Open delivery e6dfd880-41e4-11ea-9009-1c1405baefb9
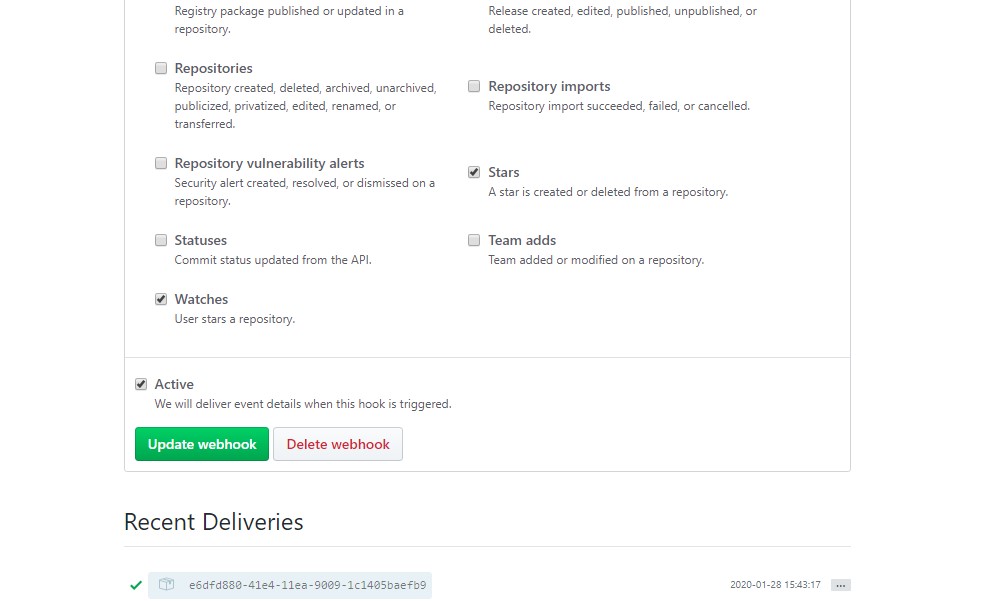The height and width of the screenshot is (601, 999). point(307,585)
